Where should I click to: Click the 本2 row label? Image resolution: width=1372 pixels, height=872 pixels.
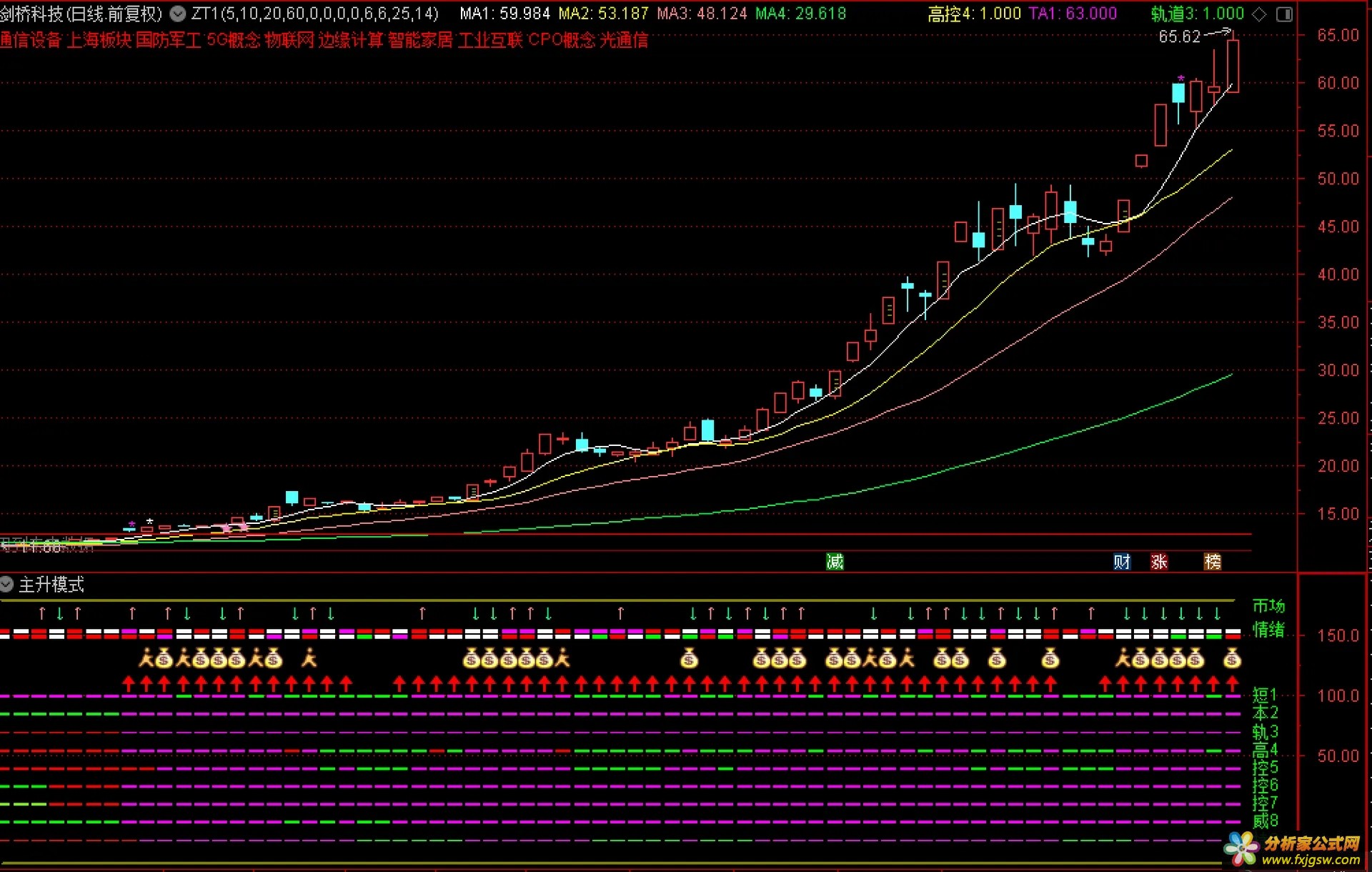point(1265,713)
